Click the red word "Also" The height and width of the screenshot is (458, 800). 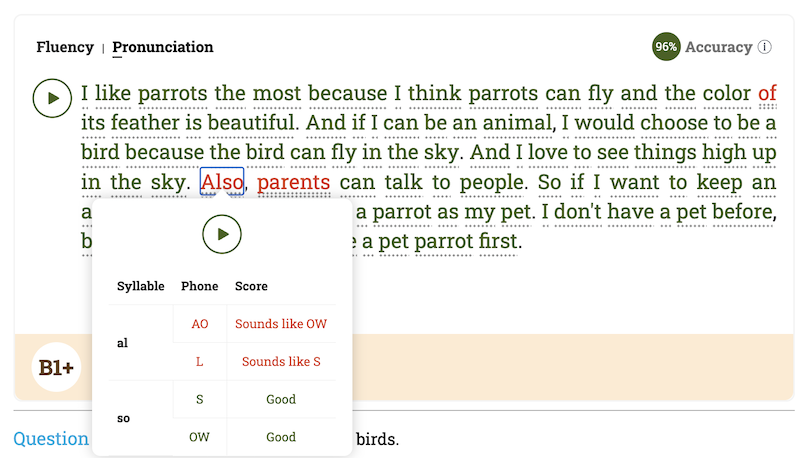click(222, 183)
